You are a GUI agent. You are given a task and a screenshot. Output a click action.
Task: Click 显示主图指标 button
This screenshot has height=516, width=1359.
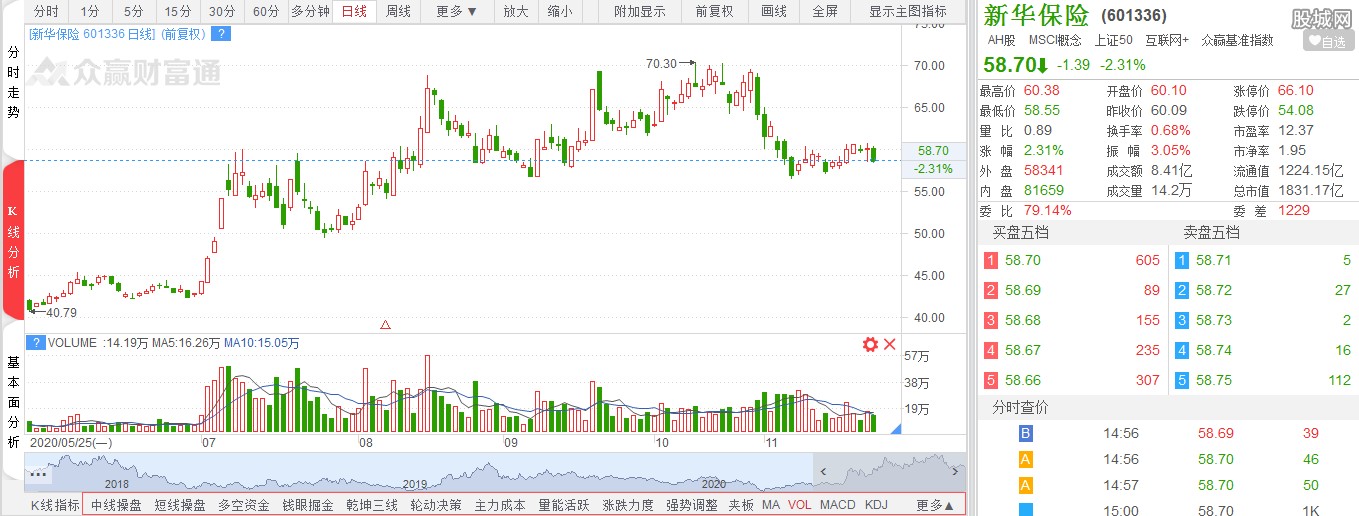(x=908, y=12)
